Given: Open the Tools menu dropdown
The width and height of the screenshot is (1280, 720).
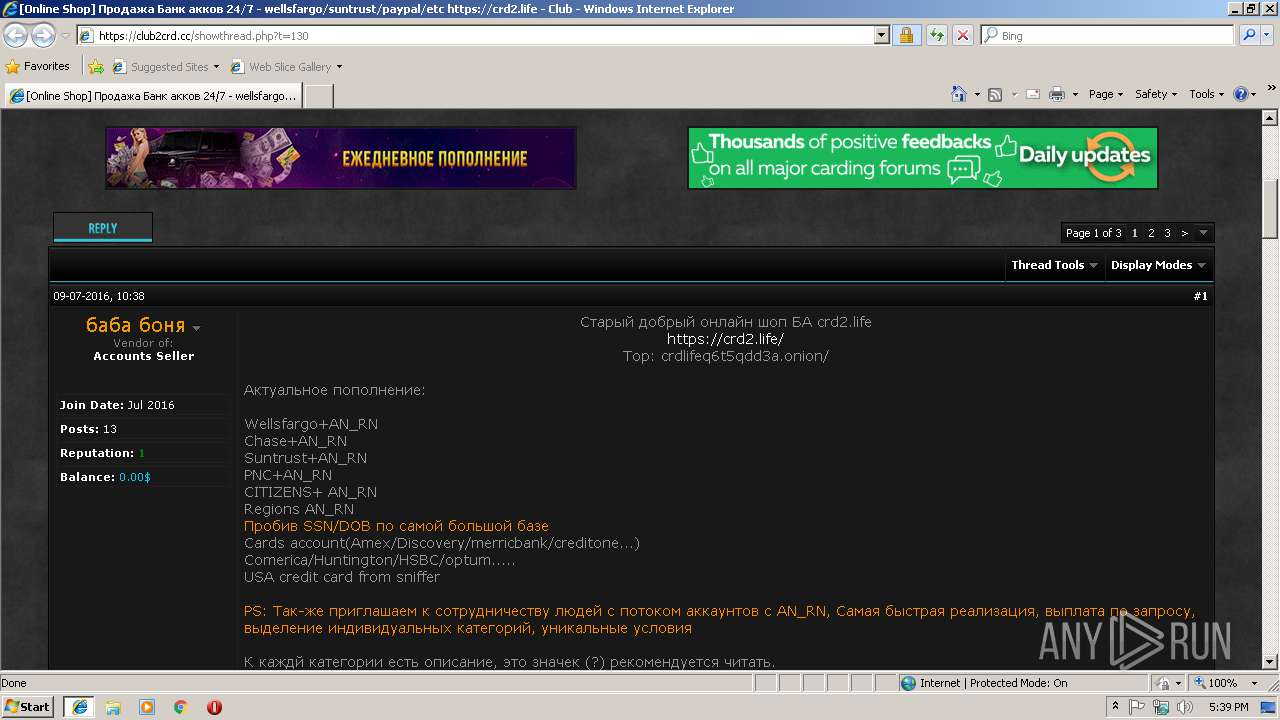Looking at the screenshot, I should pyautogui.click(x=1206, y=94).
